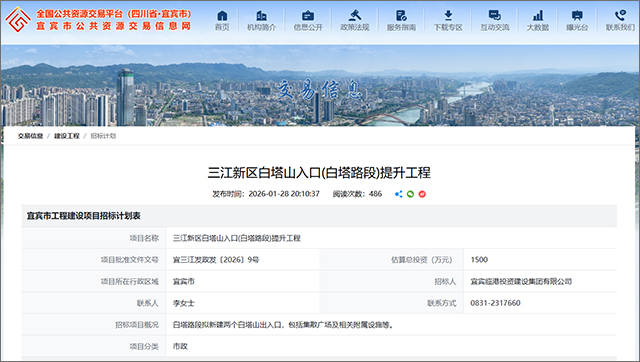Click publish time 2026-01-28 20:10:37

pos(284,194)
